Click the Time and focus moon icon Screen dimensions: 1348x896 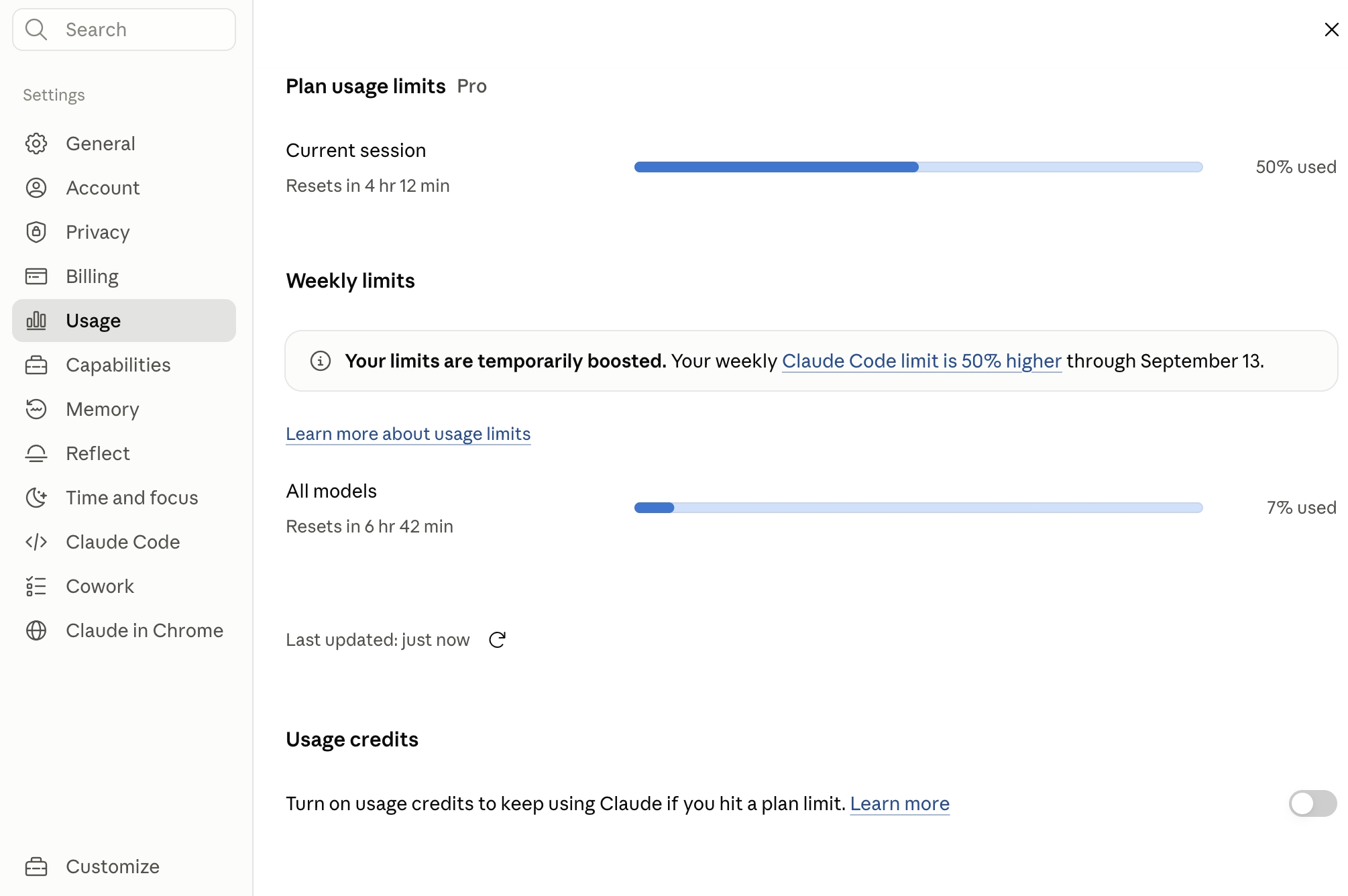36,498
